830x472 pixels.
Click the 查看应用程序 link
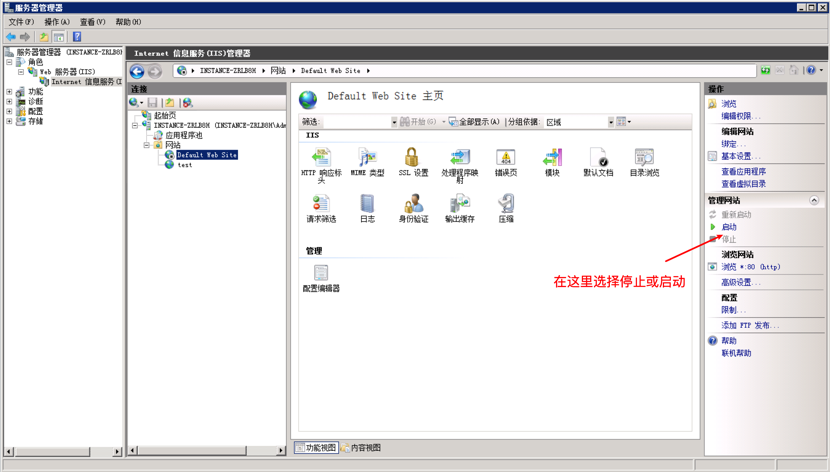click(744, 171)
